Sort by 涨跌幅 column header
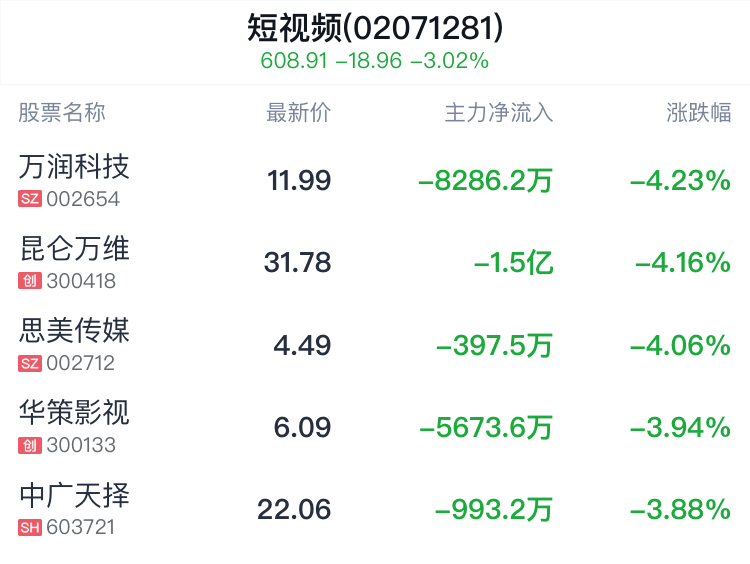The width and height of the screenshot is (750, 564). click(698, 113)
